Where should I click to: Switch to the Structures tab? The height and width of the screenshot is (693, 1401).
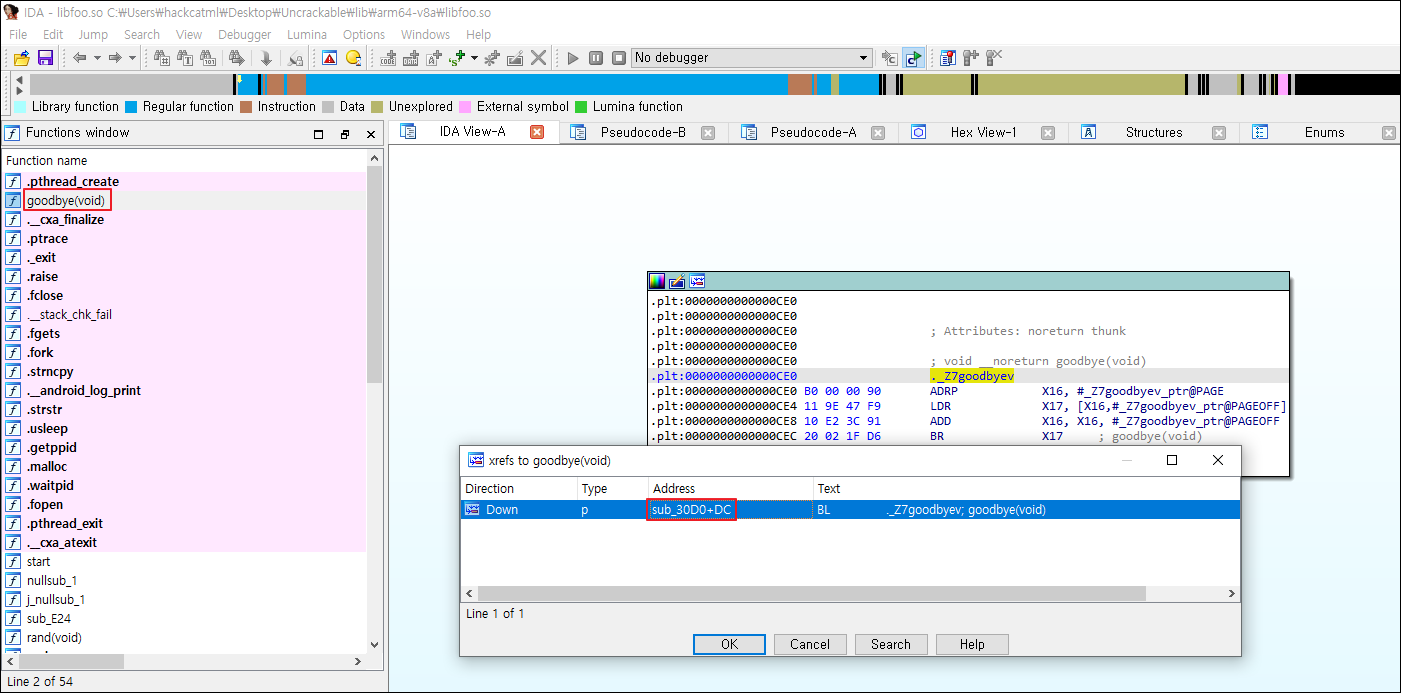pos(1153,132)
